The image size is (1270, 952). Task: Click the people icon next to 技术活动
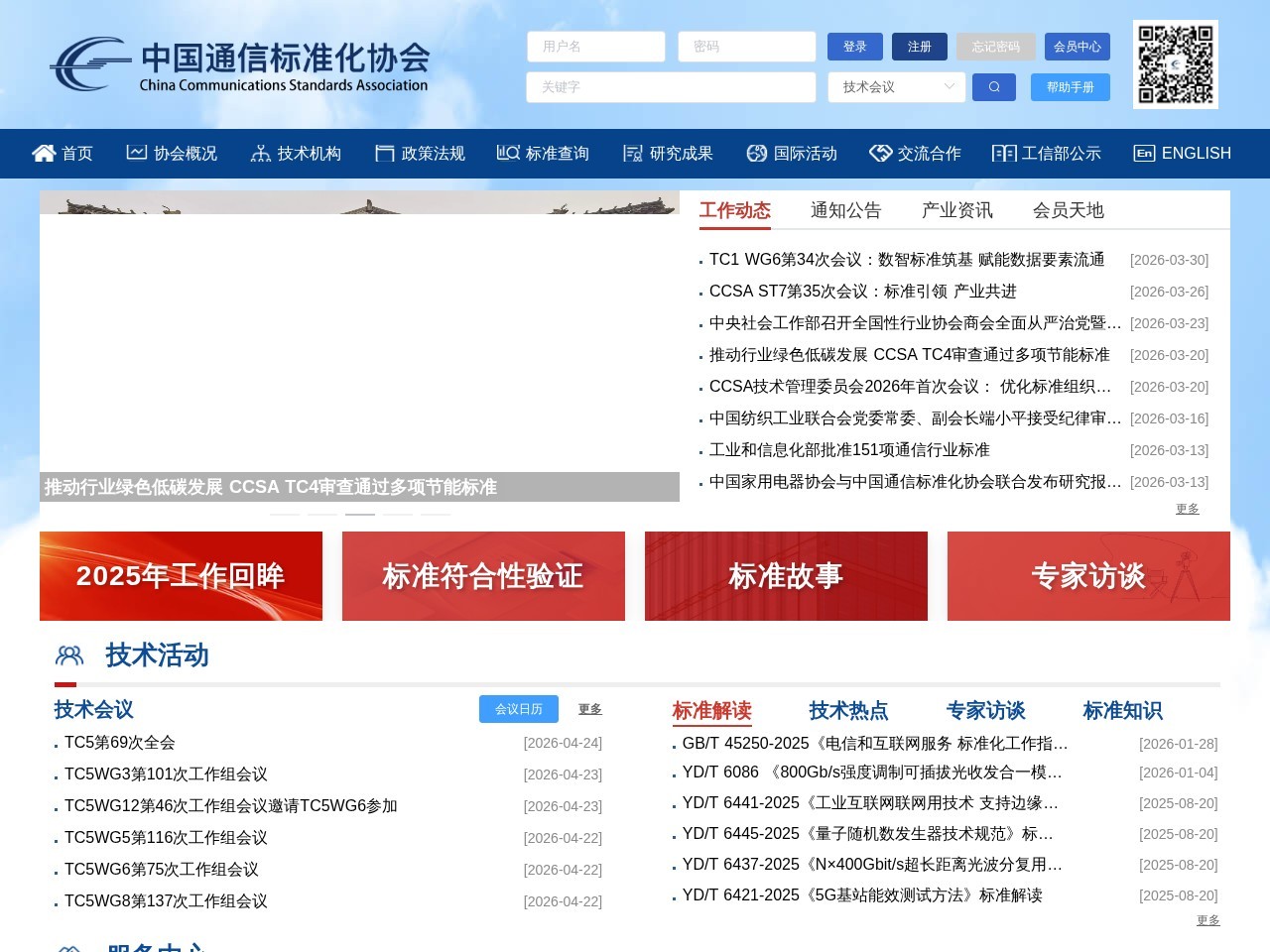pos(67,654)
